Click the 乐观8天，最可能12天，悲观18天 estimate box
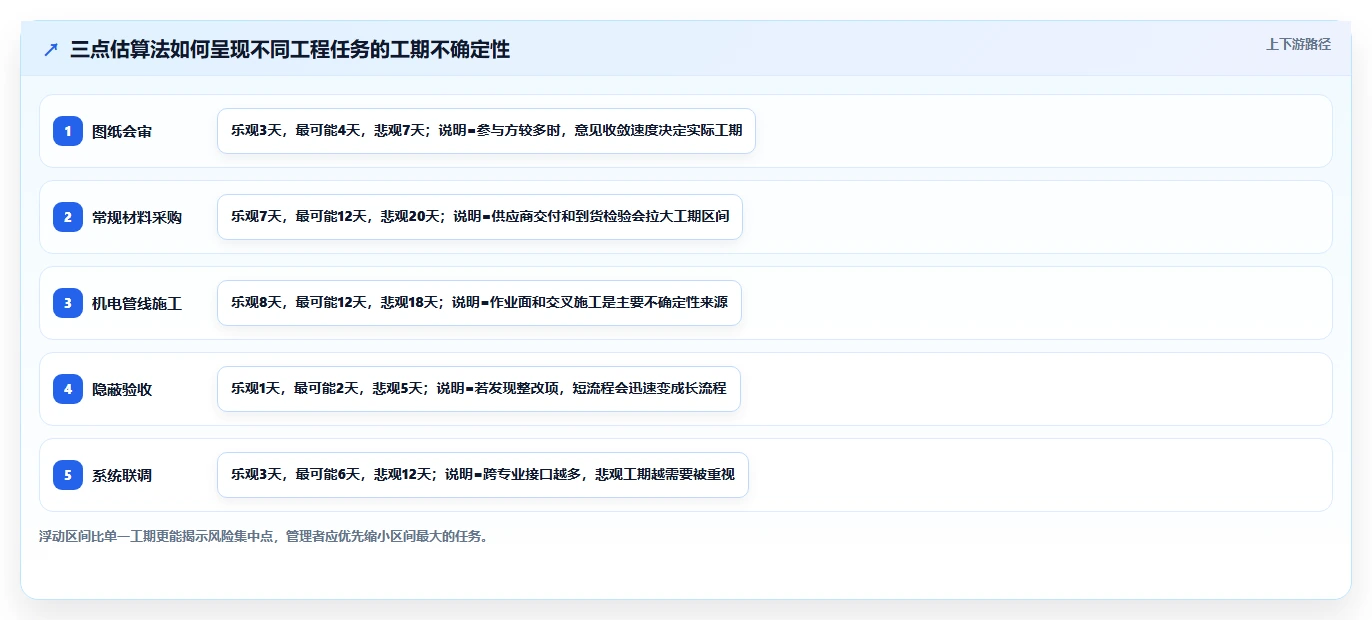 (479, 303)
